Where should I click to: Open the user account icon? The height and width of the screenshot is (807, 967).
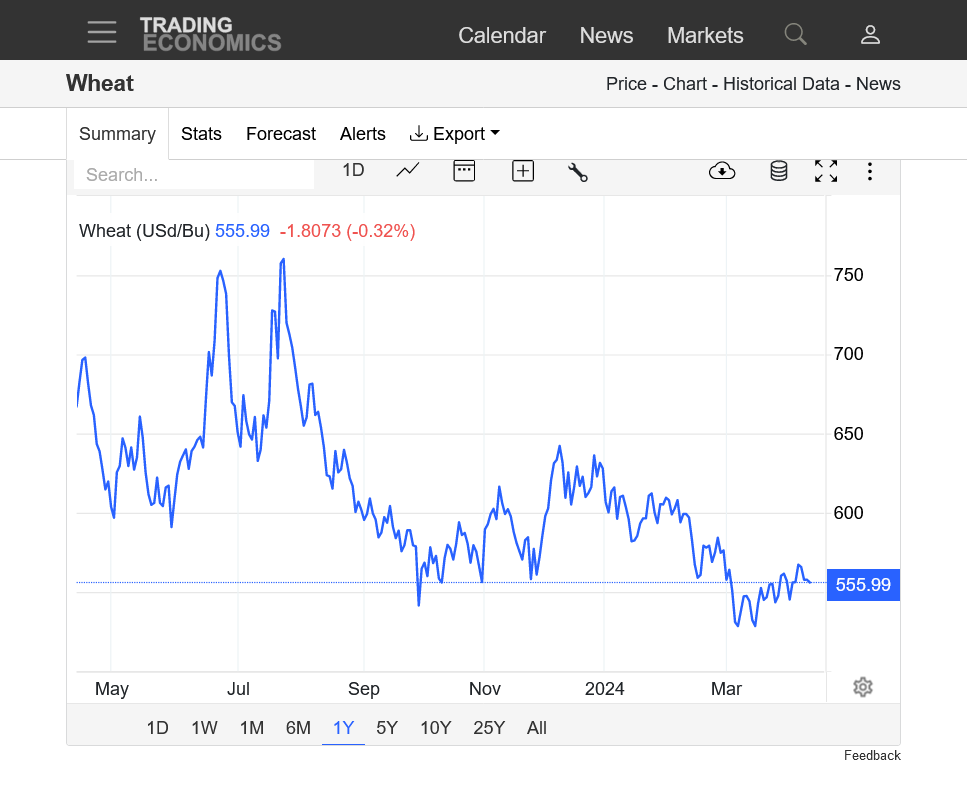870,35
